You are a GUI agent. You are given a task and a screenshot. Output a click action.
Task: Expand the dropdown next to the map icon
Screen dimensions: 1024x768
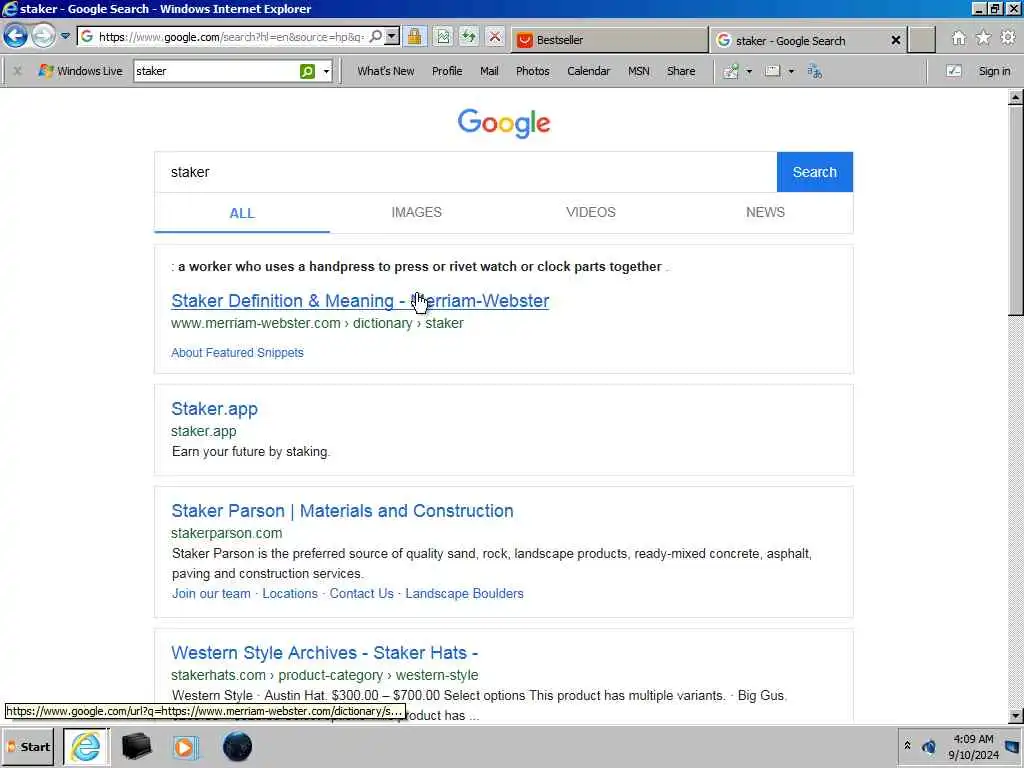pos(749,71)
